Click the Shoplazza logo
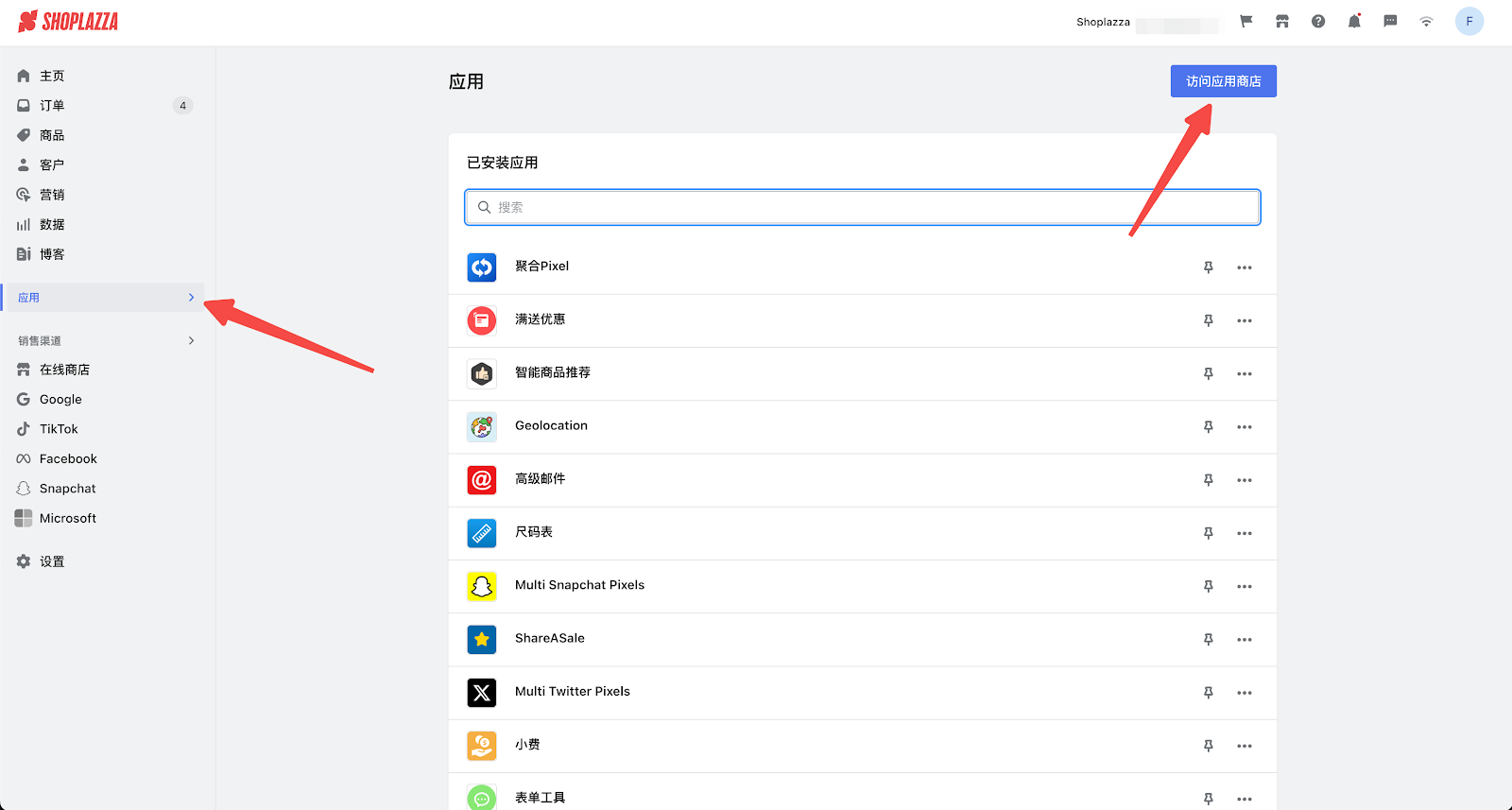Screen dimensions: 1512x810 click(68, 21)
